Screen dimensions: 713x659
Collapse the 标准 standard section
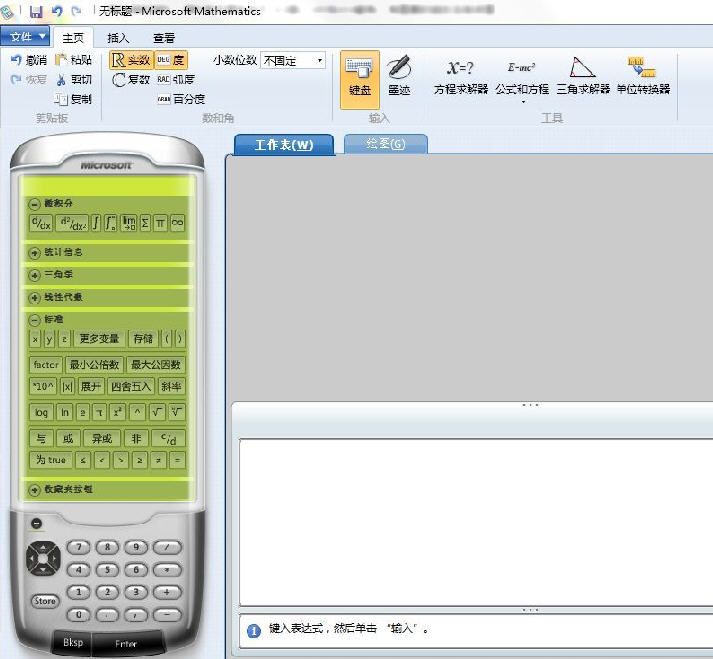pyautogui.click(x=35, y=320)
